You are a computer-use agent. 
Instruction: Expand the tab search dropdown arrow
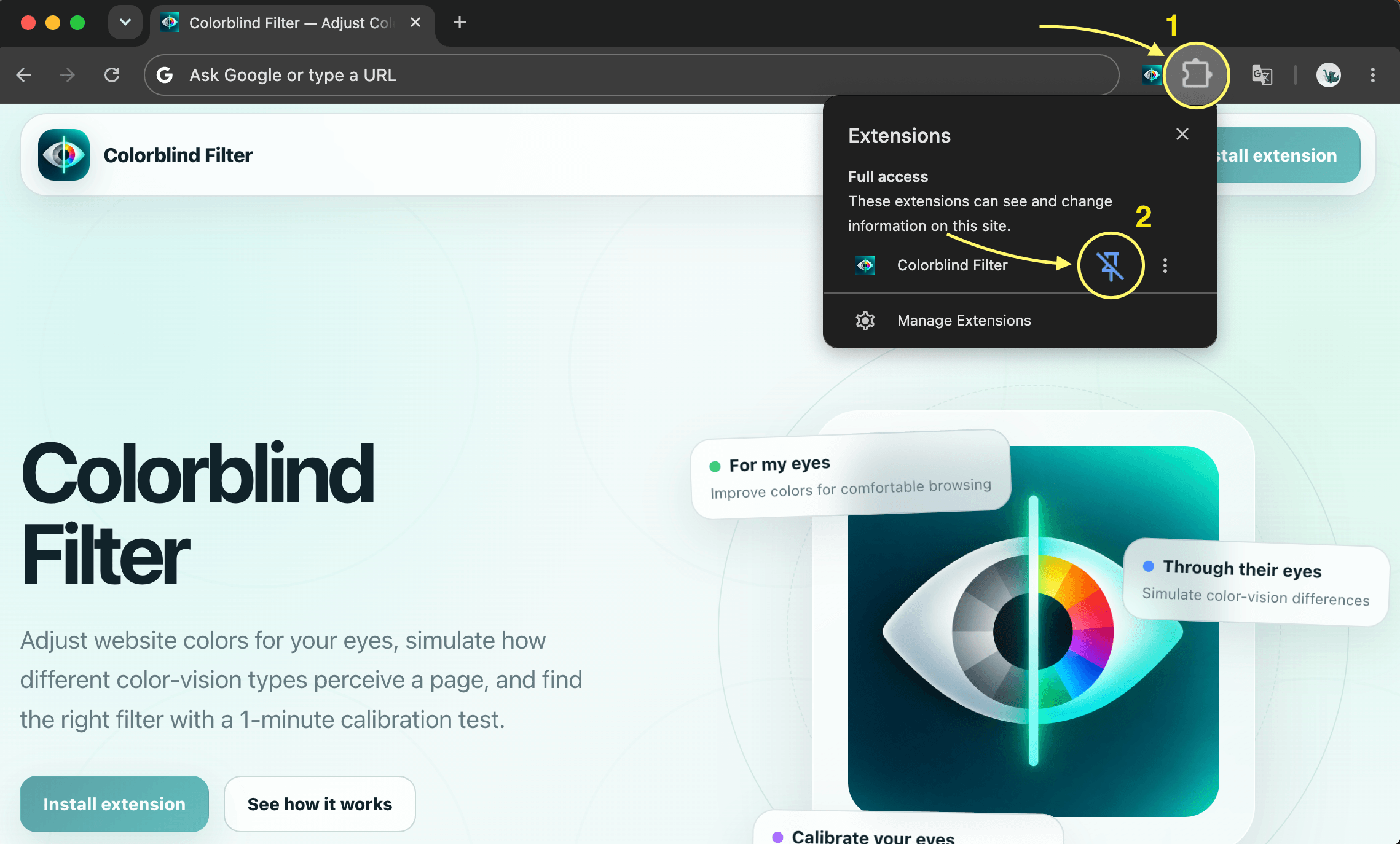tap(125, 23)
